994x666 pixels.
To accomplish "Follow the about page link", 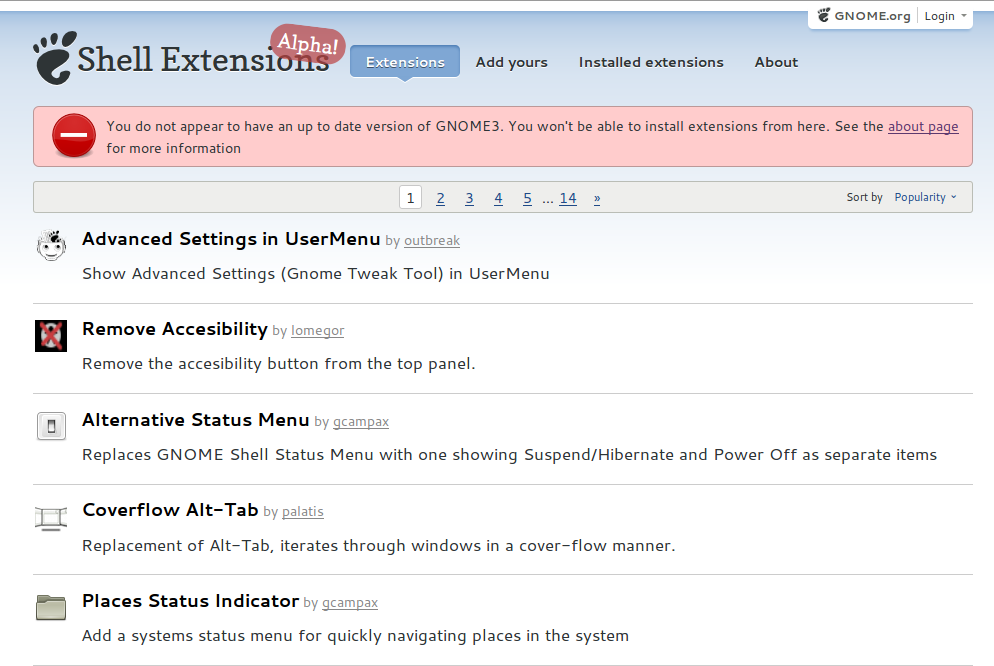I will 923,127.
